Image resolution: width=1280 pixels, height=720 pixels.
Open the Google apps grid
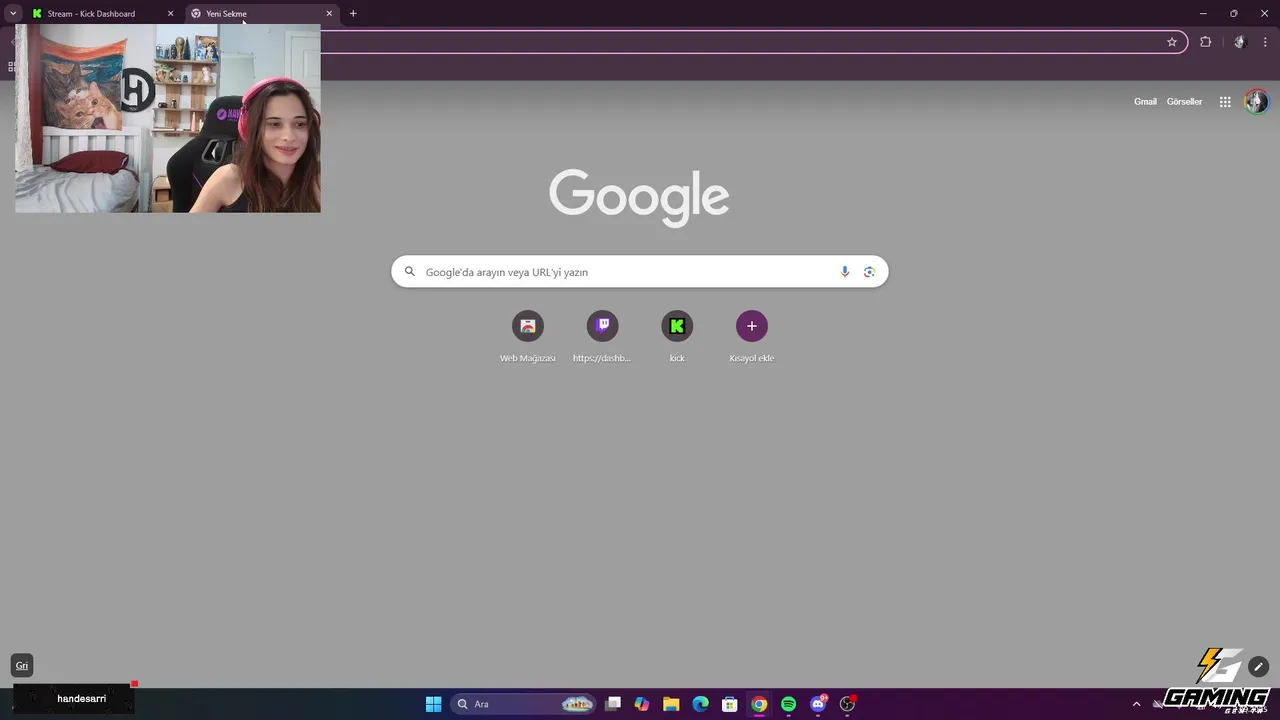coord(1225,102)
